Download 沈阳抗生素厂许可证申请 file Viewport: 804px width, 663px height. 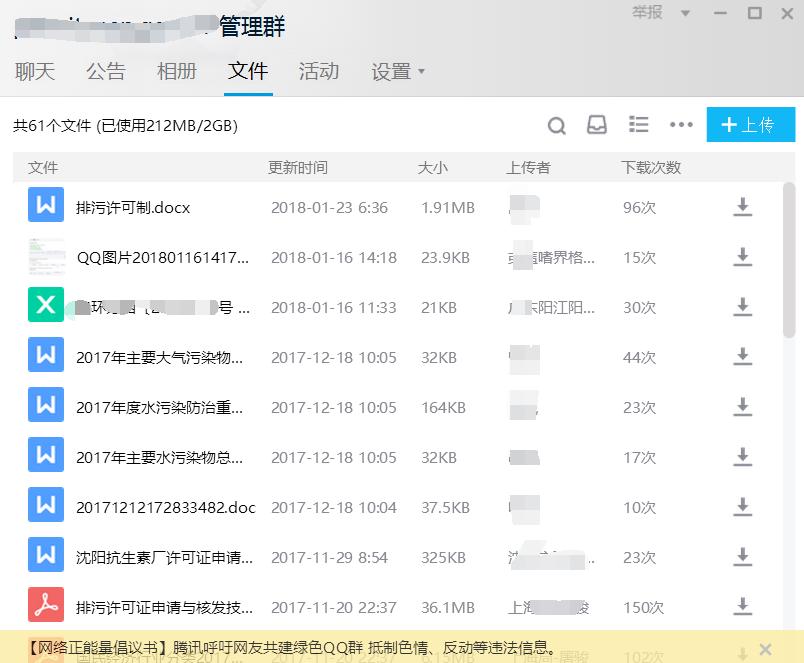pyautogui.click(x=742, y=556)
